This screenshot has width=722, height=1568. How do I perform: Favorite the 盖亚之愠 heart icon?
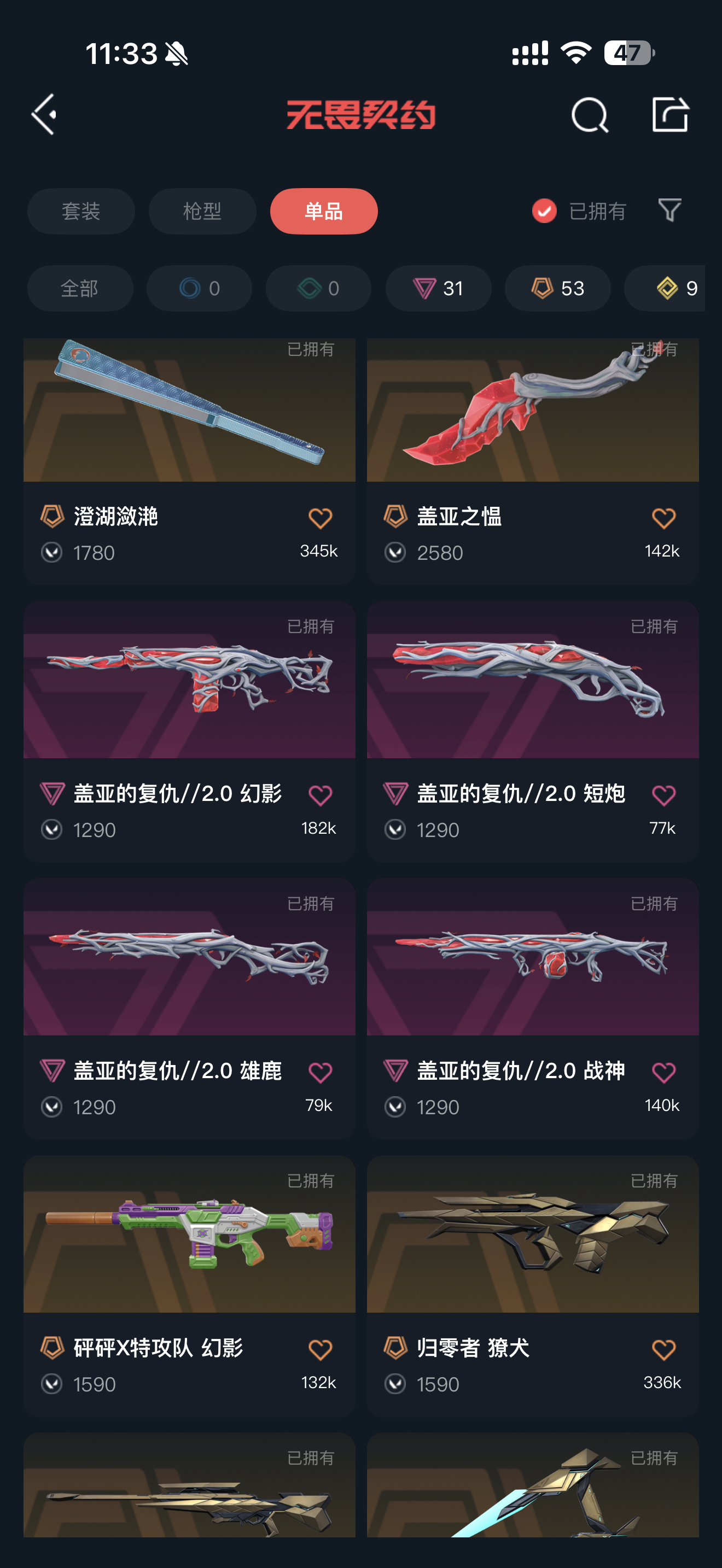tap(663, 518)
